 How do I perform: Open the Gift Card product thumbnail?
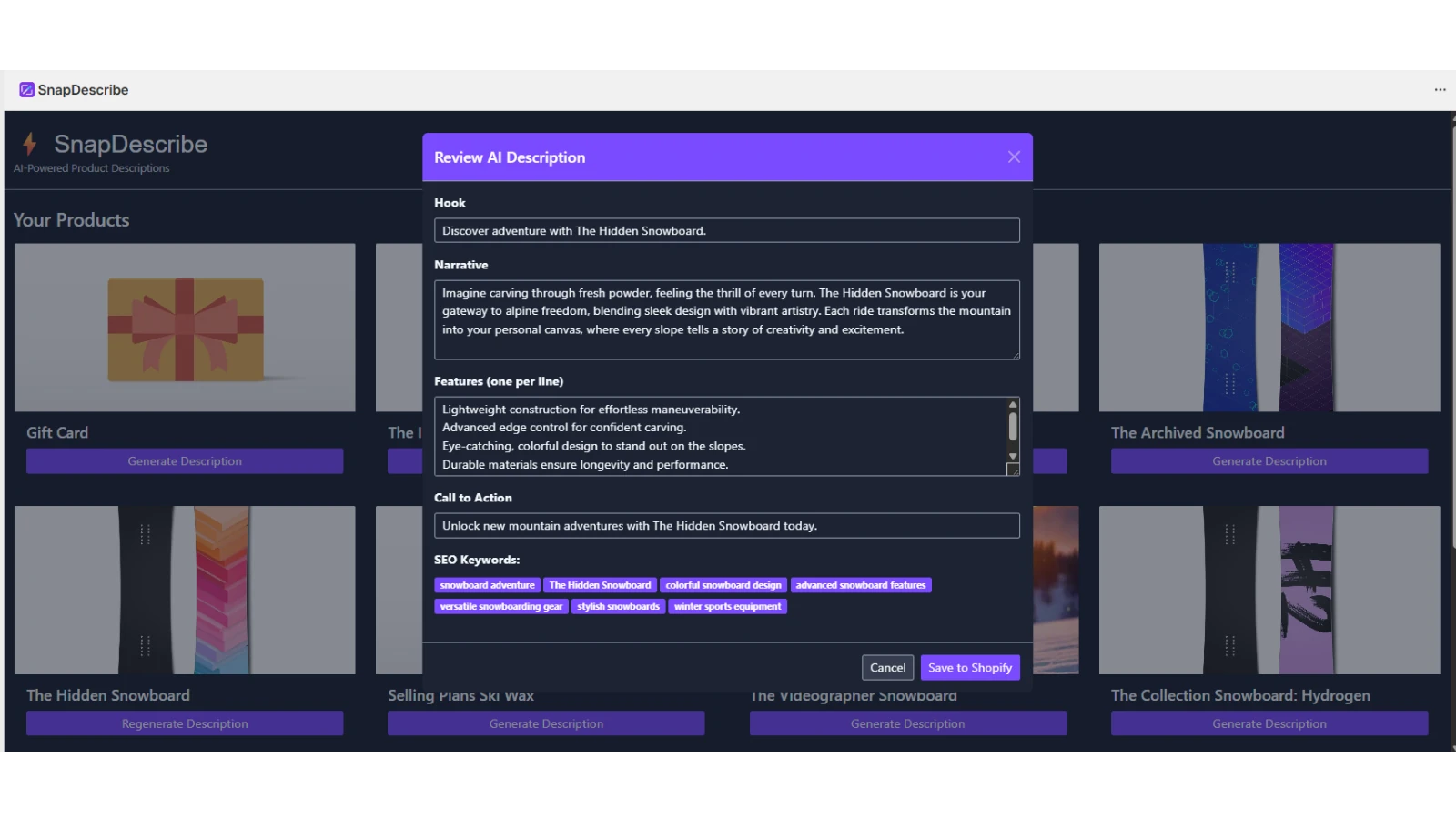click(185, 328)
